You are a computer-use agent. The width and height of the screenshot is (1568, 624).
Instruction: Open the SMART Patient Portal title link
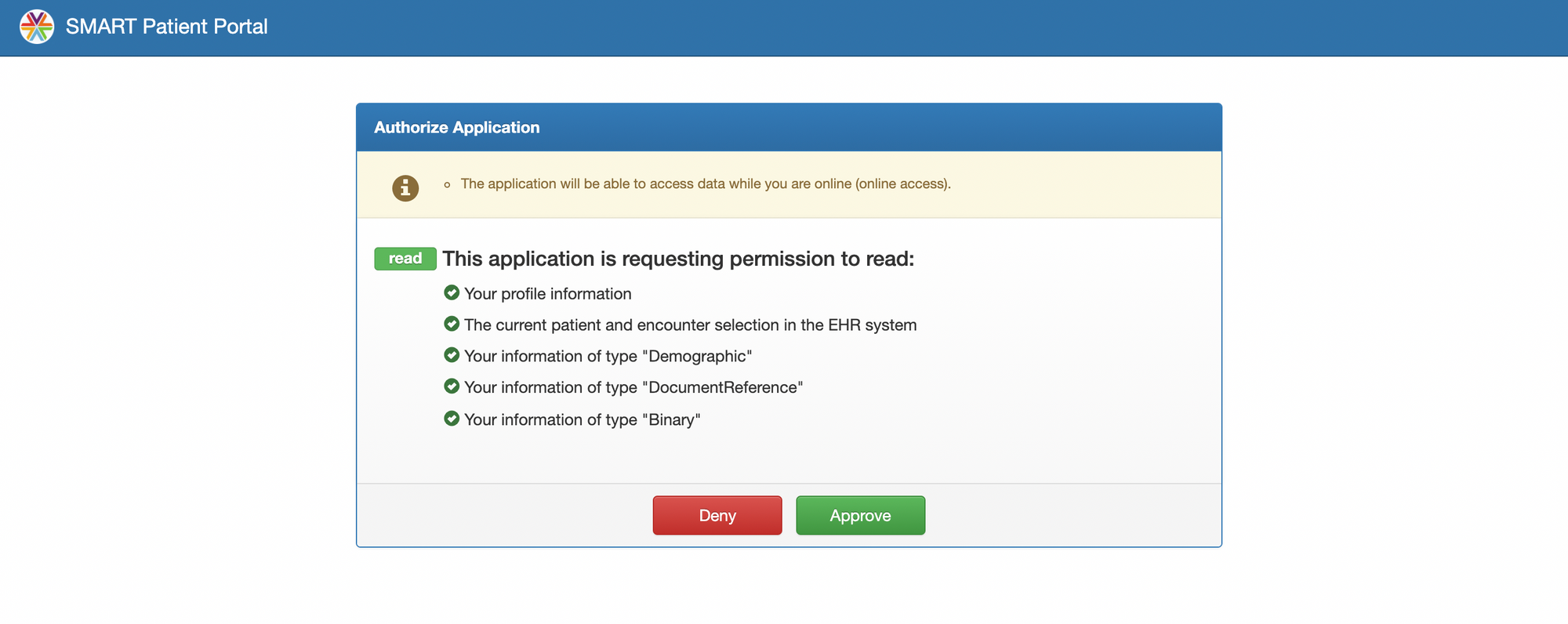(166, 27)
